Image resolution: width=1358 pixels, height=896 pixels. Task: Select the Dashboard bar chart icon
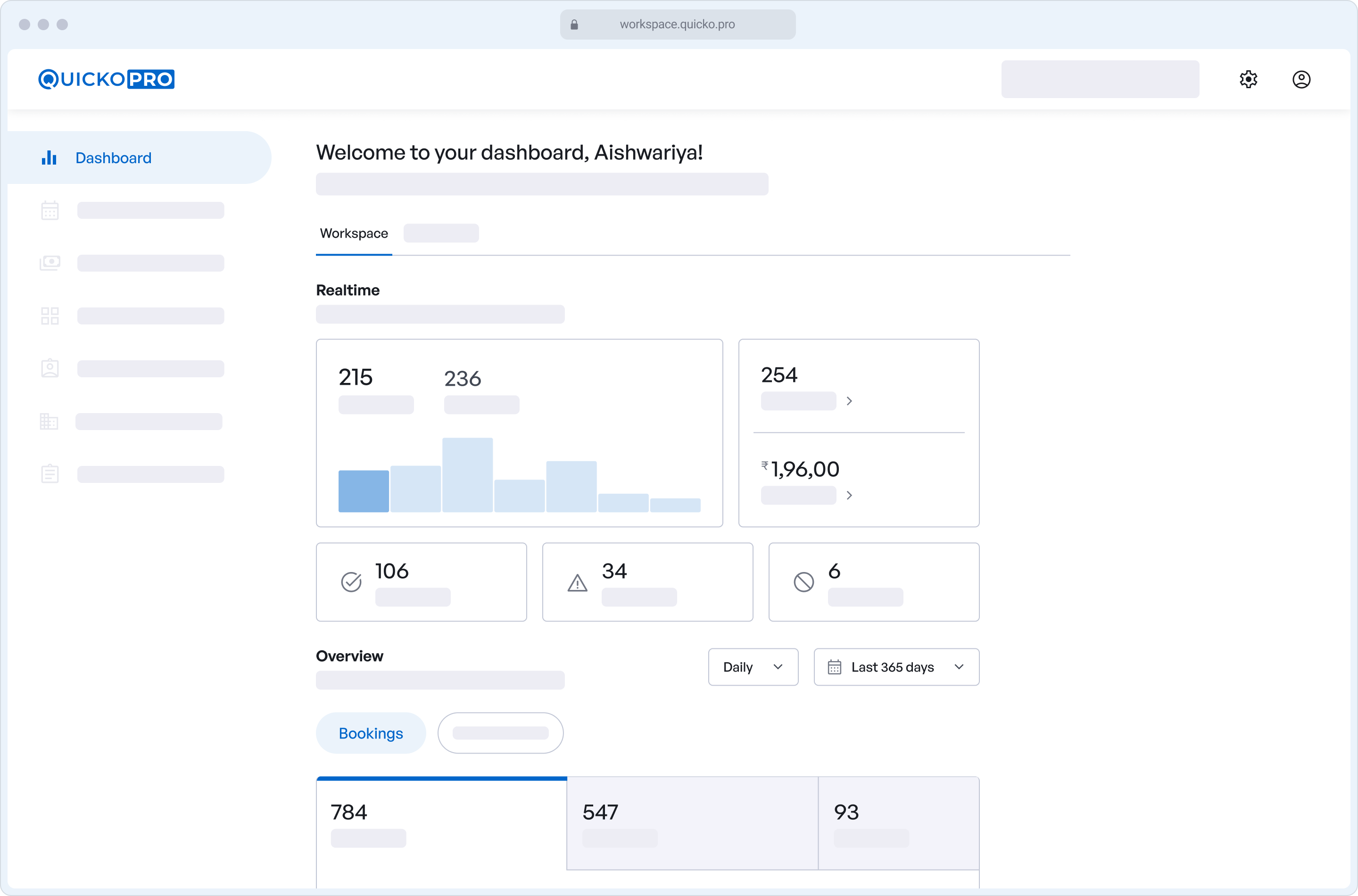tap(49, 158)
